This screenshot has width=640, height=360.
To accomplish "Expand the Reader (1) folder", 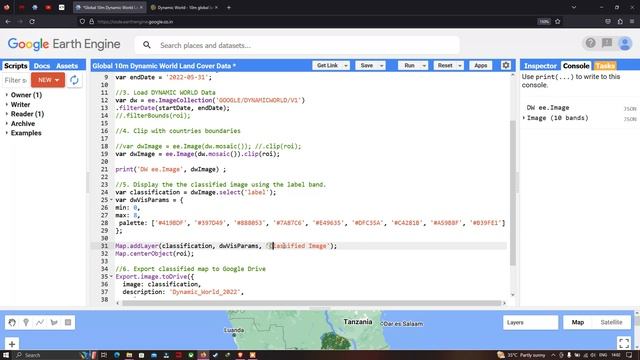I will click(7, 114).
